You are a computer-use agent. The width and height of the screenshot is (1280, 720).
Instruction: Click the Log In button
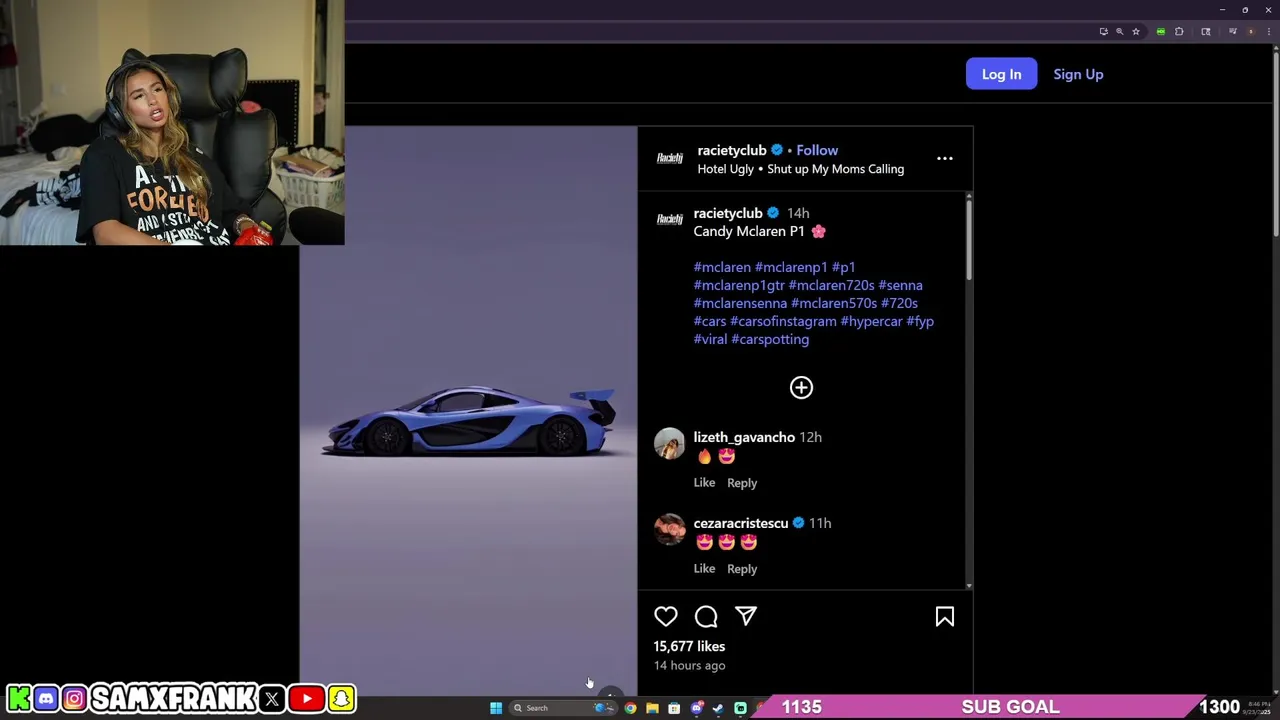(x=1001, y=74)
